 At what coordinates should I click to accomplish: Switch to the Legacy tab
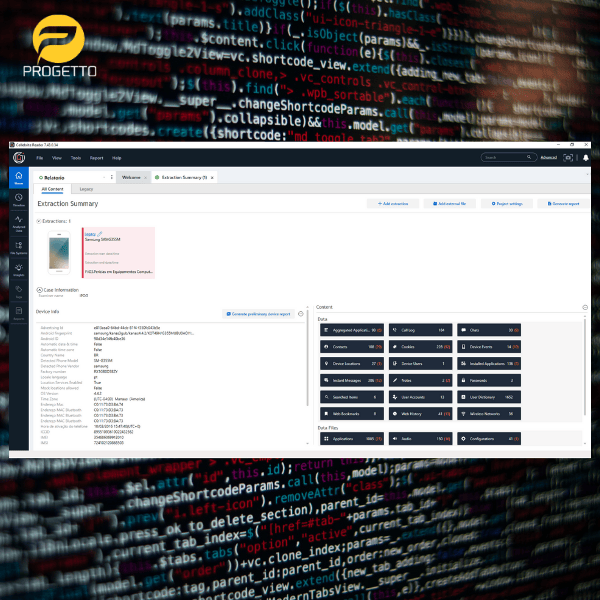[x=86, y=188]
